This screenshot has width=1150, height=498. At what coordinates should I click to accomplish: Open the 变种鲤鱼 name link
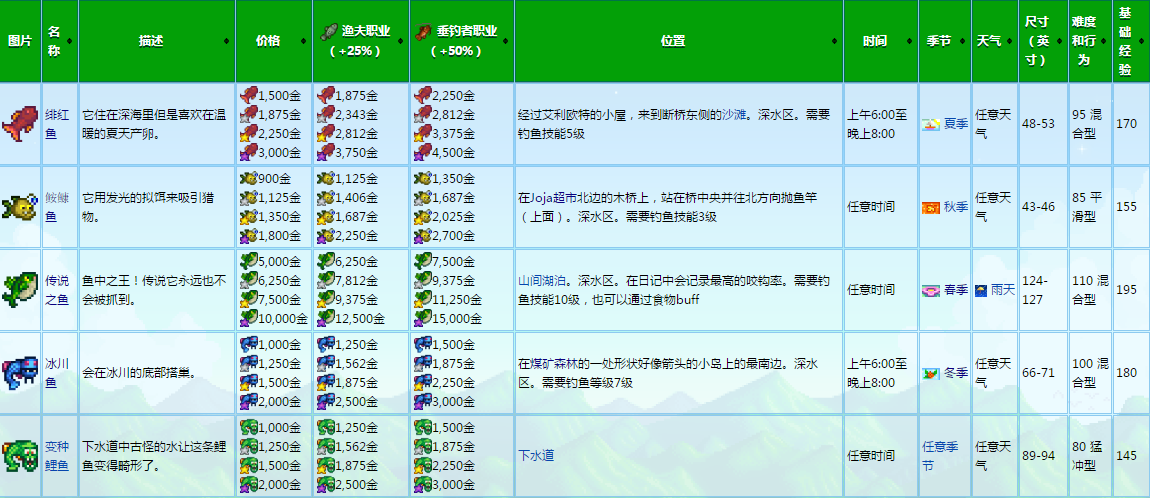point(57,455)
